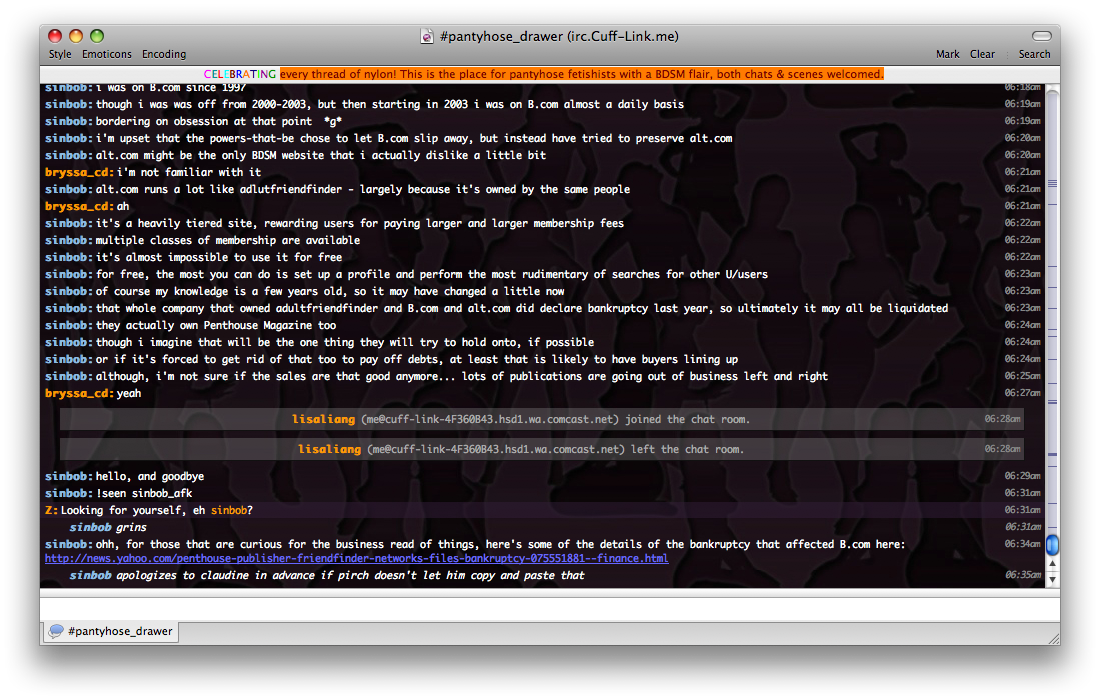Image resolution: width=1100 pixels, height=700 pixels.
Task: Select the #pantyhose_drawer tab
Action: click(111, 631)
